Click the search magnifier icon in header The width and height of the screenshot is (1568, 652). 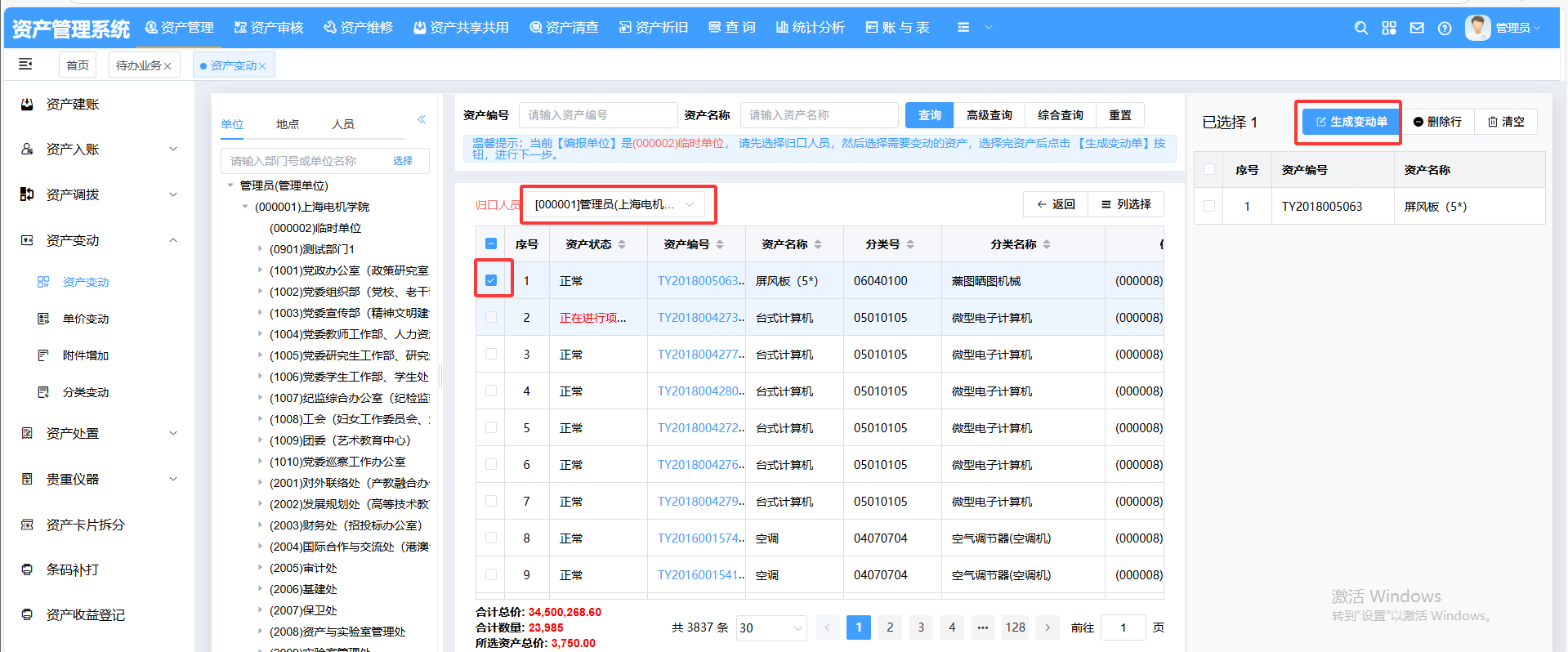(1360, 28)
